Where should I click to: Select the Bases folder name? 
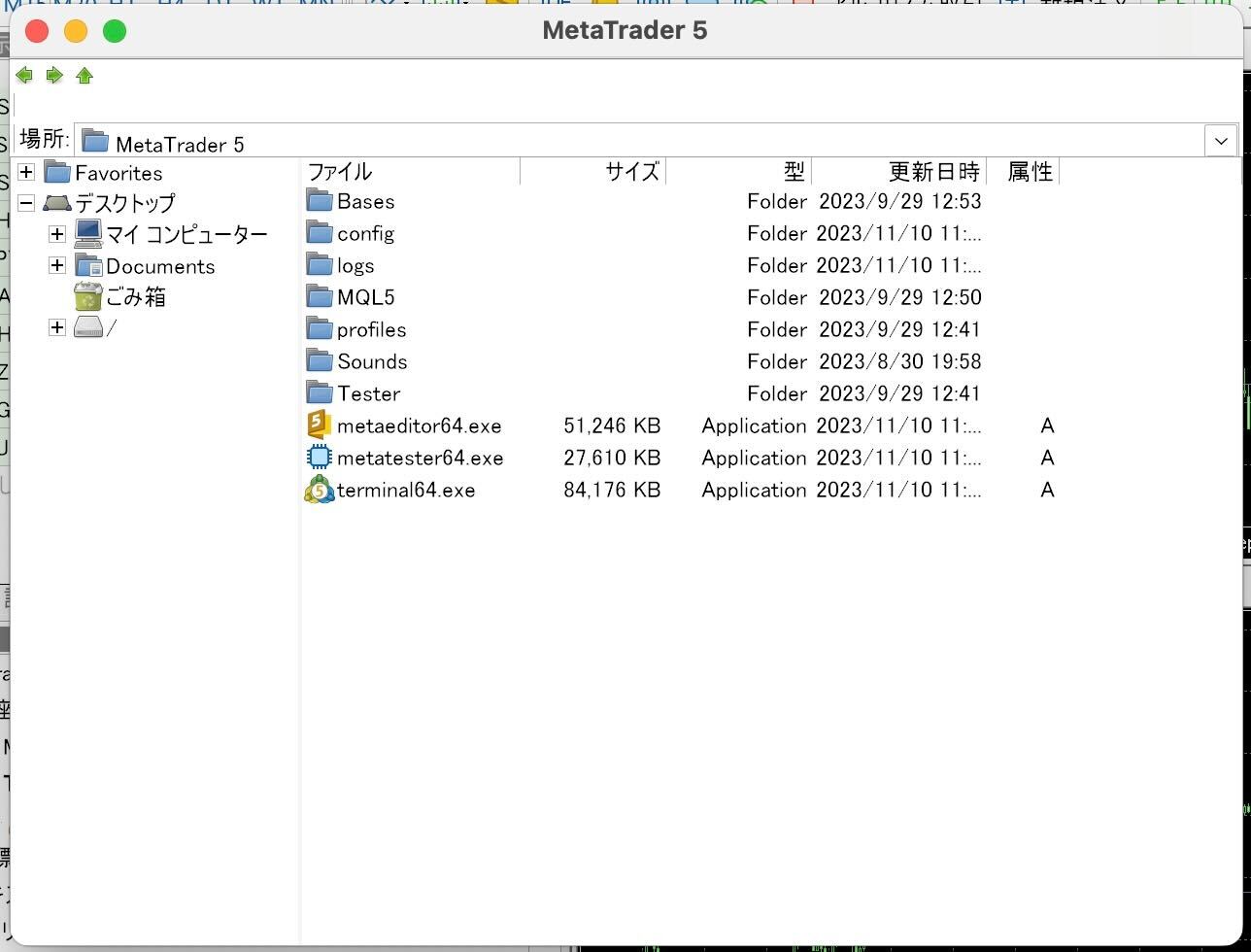366,201
